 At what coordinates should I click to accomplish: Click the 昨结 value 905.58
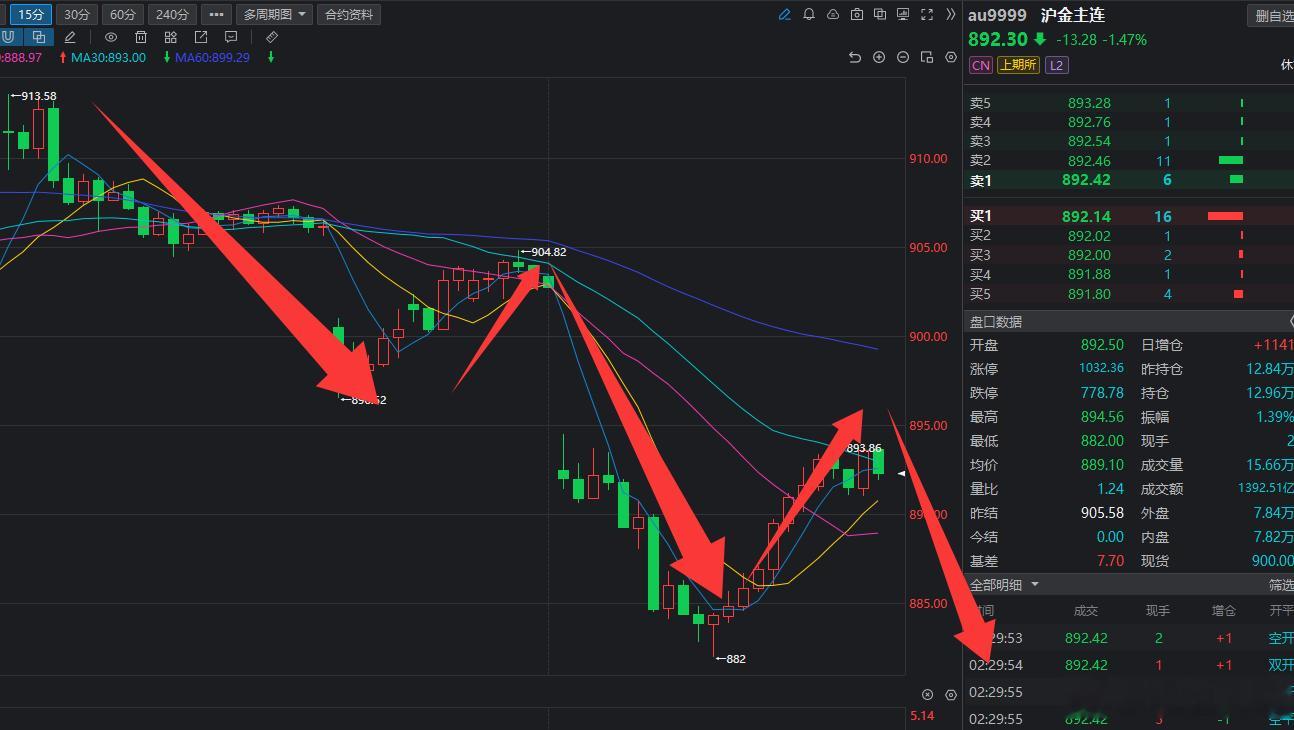pos(1102,513)
